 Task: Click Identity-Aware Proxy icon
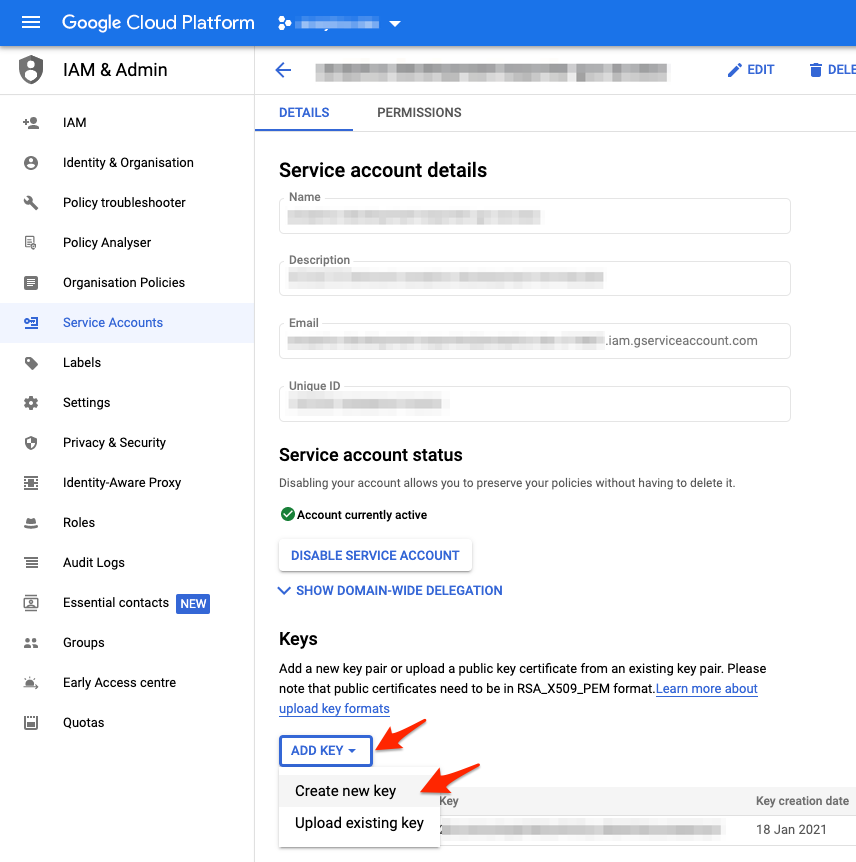31,483
